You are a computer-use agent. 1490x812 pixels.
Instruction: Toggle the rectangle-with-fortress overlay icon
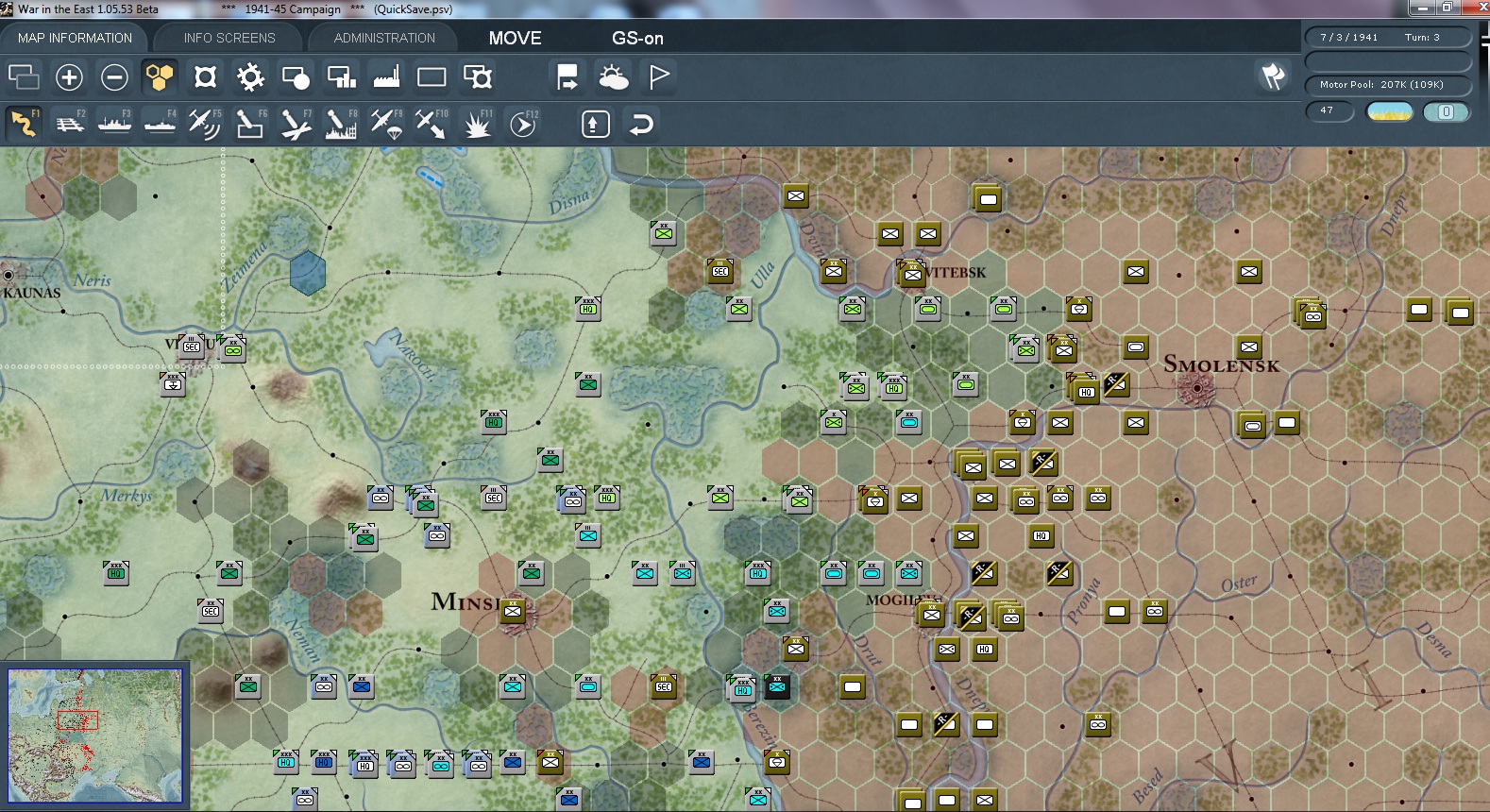click(477, 77)
